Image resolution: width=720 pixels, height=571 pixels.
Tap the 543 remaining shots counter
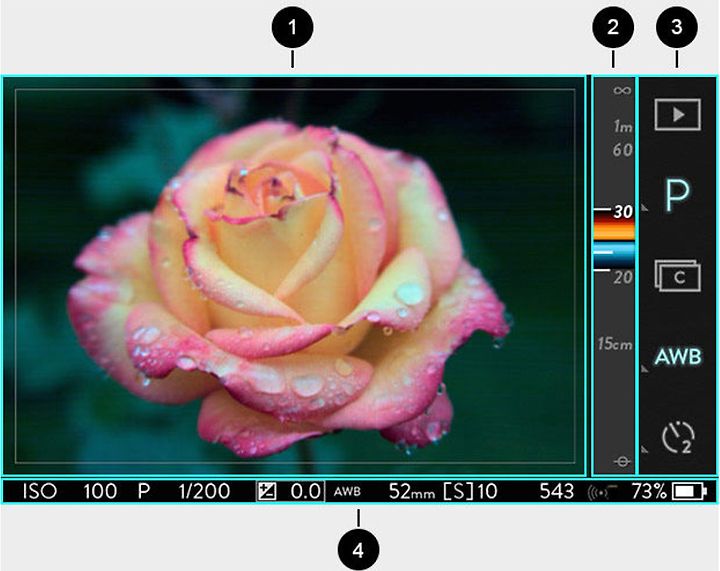(x=557, y=492)
